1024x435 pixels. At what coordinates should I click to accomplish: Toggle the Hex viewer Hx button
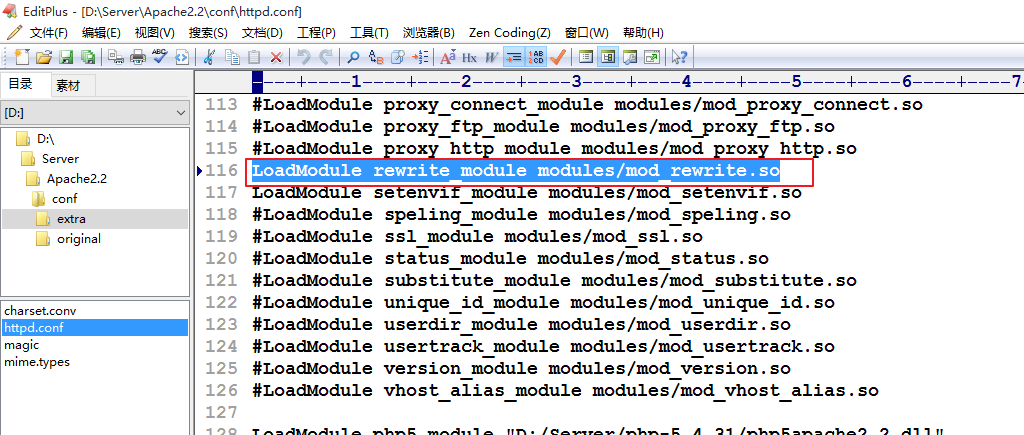[x=469, y=57]
